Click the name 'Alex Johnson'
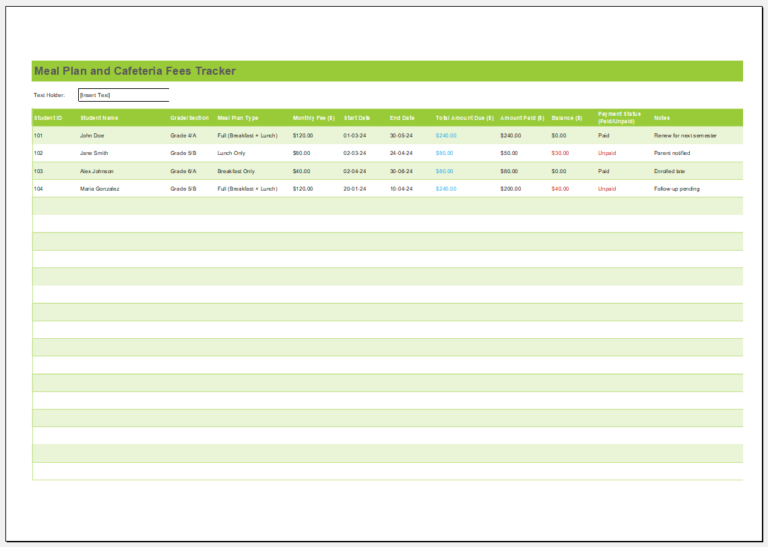 96,171
